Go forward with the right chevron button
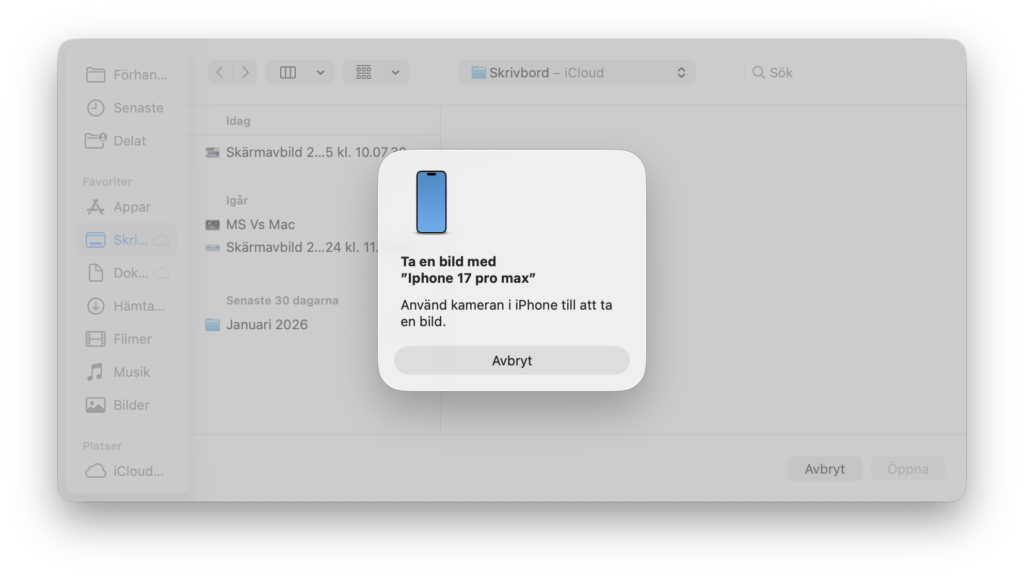1024x578 pixels. pyautogui.click(x=245, y=72)
